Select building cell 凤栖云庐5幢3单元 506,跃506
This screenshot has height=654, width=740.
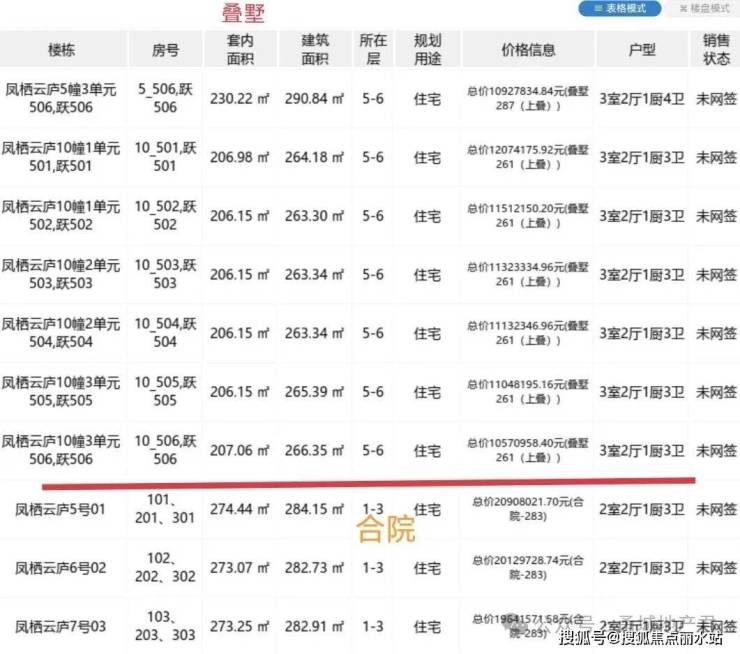[61, 98]
